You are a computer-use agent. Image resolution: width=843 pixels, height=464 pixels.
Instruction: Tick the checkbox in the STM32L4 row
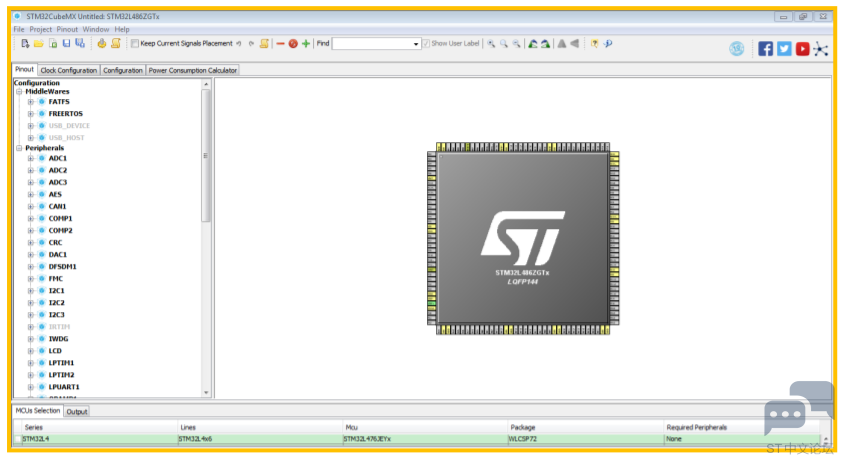[x=18, y=439]
